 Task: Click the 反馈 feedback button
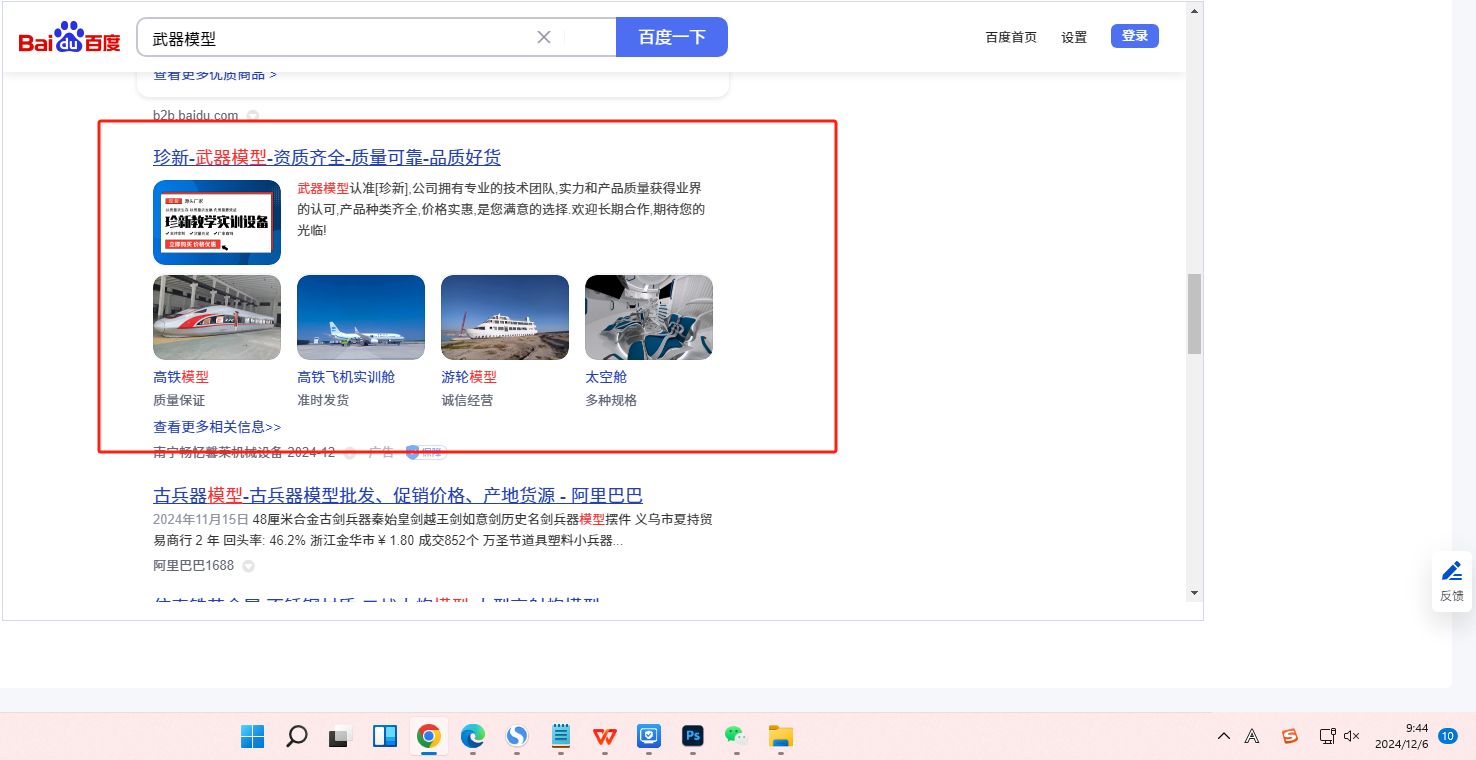pyautogui.click(x=1452, y=581)
